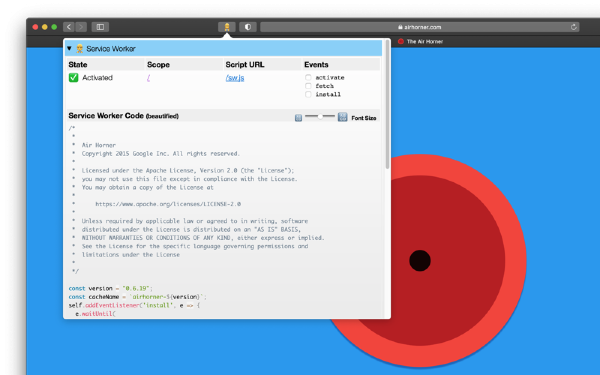The height and width of the screenshot is (375, 600).
Task: Adjust the Font Size slider
Action: [320, 116]
